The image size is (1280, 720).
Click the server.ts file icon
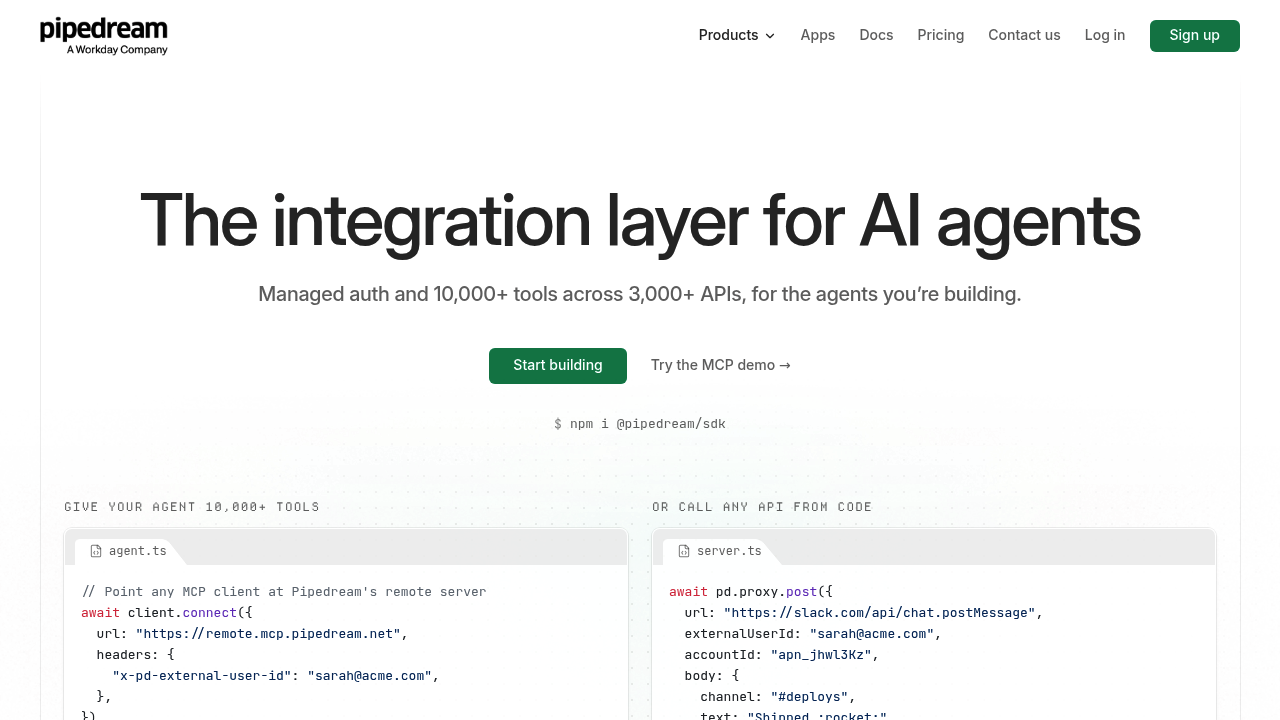[684, 551]
